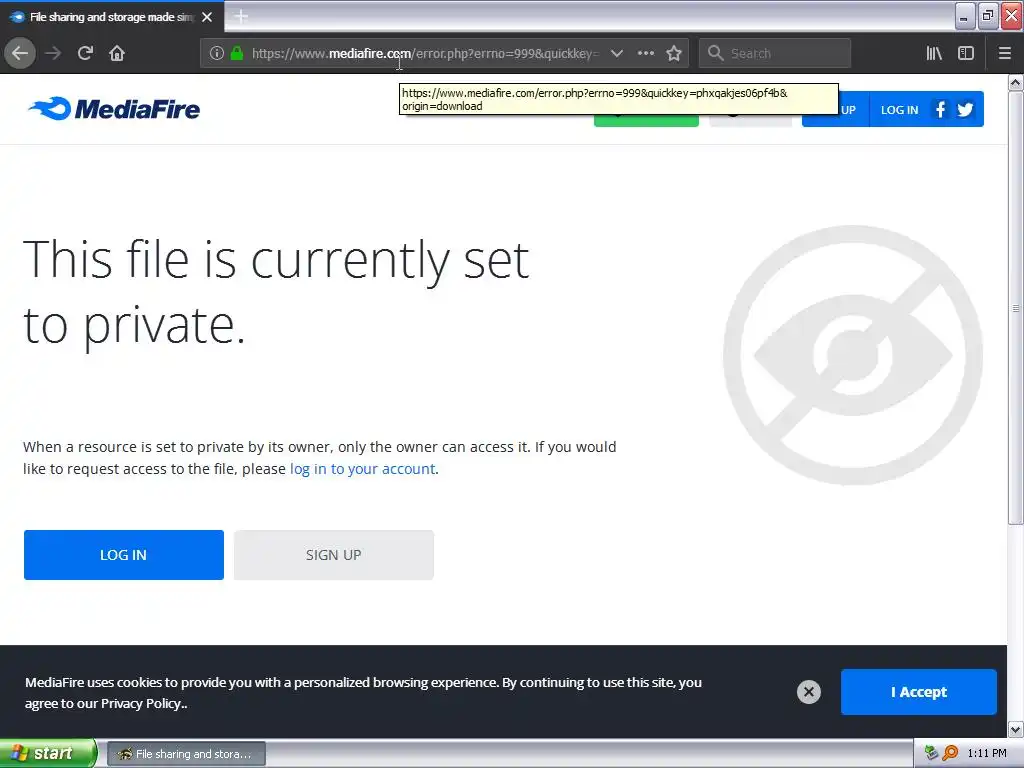Viewport: 1024px width, 768px height.
Task: Log in with the Facebook icon
Action: click(x=940, y=110)
